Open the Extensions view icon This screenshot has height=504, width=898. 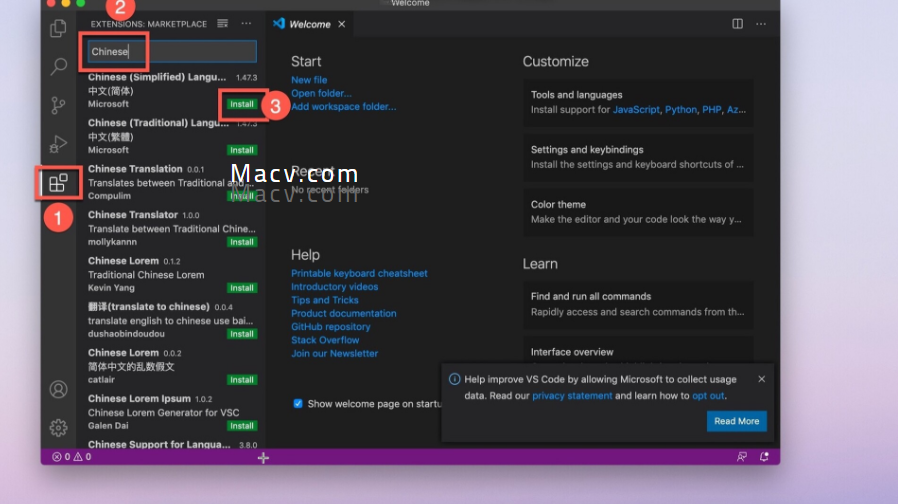click(x=58, y=183)
